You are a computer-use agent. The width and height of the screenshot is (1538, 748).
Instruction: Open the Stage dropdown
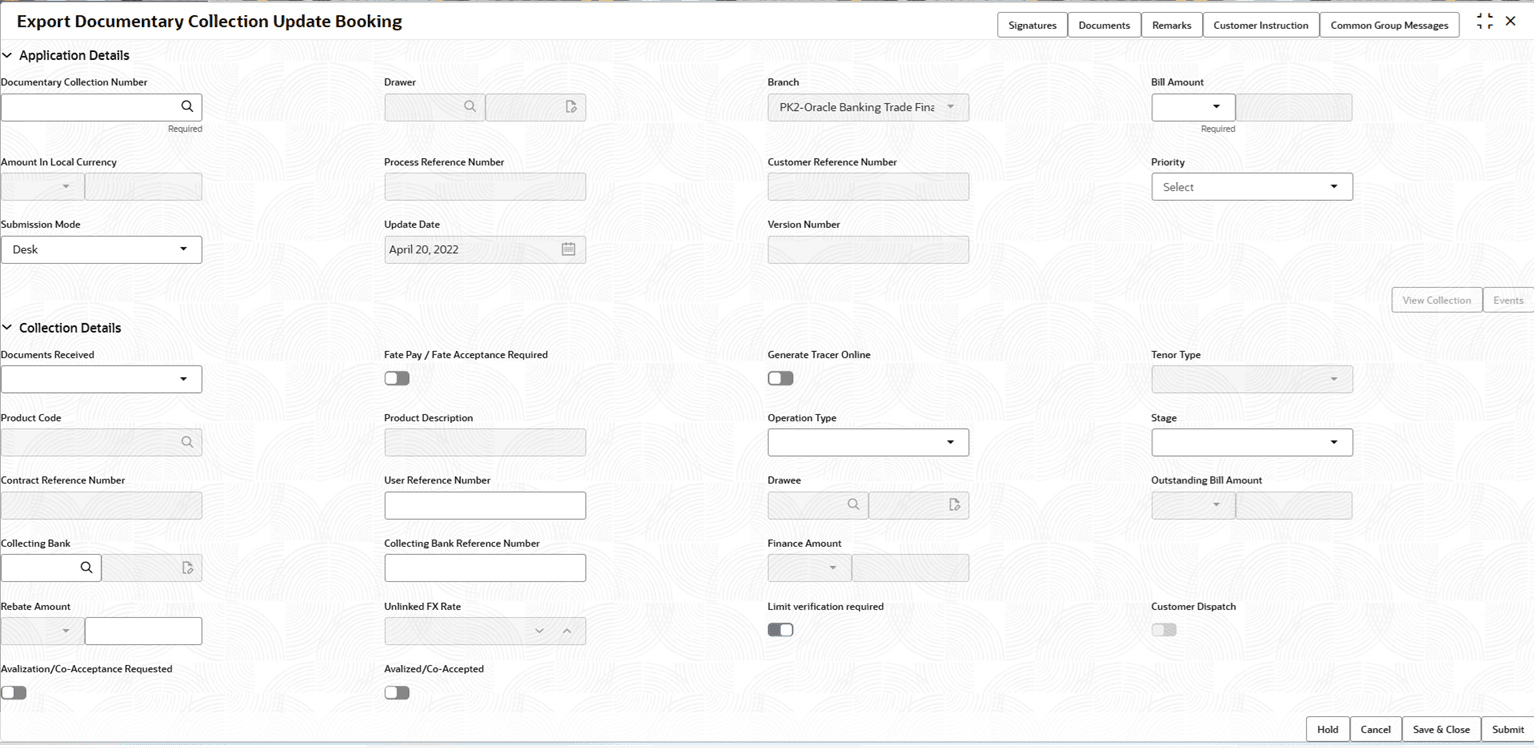tap(1252, 442)
